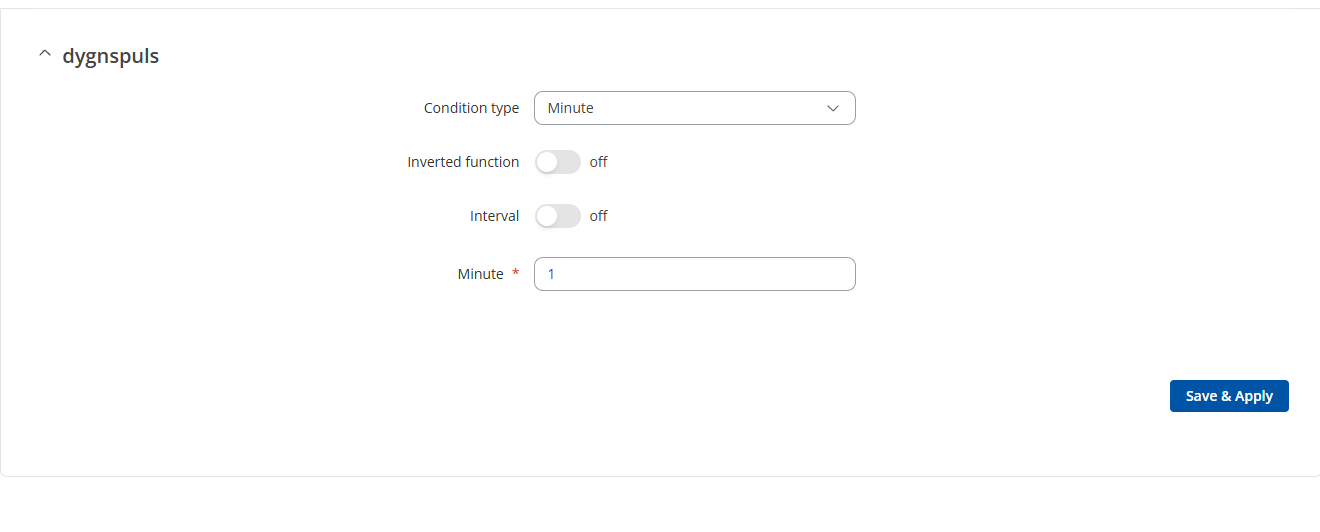1320x532 pixels.
Task: Click the off text beside Inverted function
Action: pos(598,162)
